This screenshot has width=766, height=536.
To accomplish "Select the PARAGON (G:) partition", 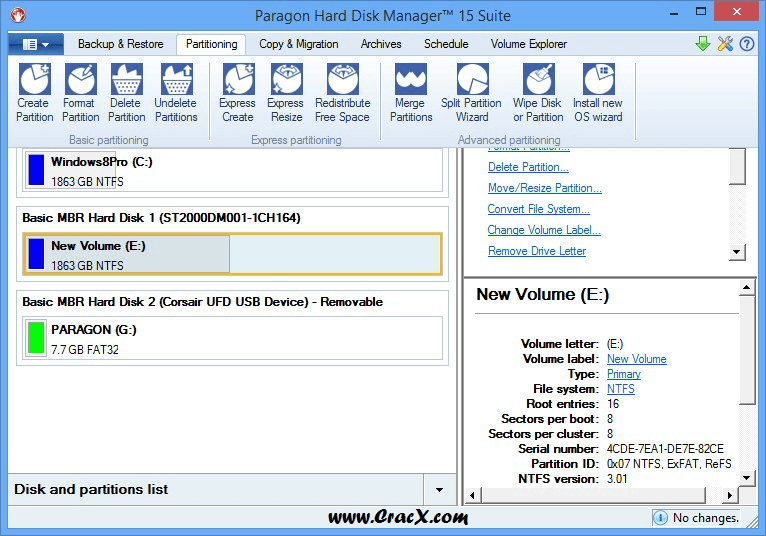I will click(x=233, y=338).
